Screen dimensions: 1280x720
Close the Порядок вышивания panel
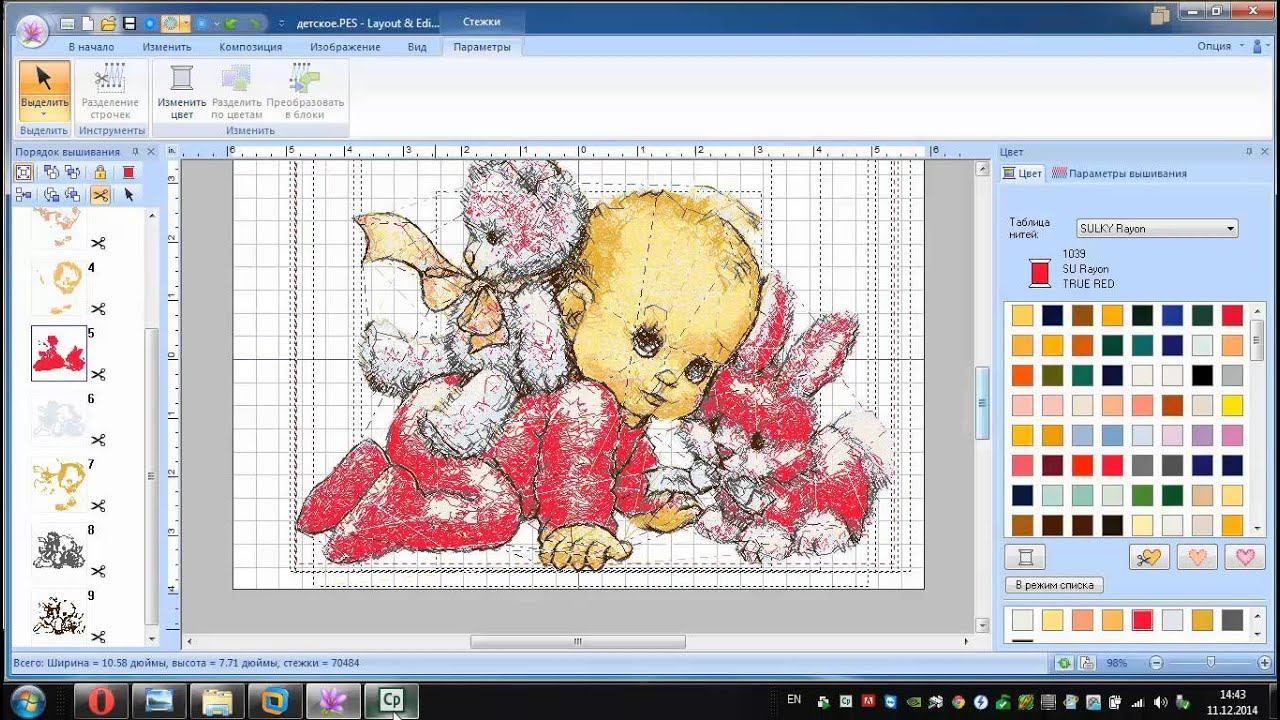pyautogui.click(x=151, y=151)
